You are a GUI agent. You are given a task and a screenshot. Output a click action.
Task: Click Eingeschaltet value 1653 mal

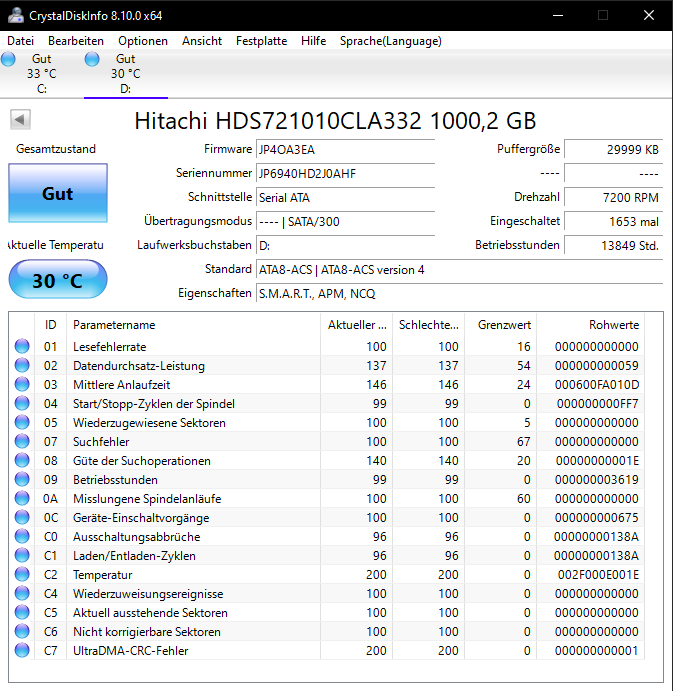(614, 221)
